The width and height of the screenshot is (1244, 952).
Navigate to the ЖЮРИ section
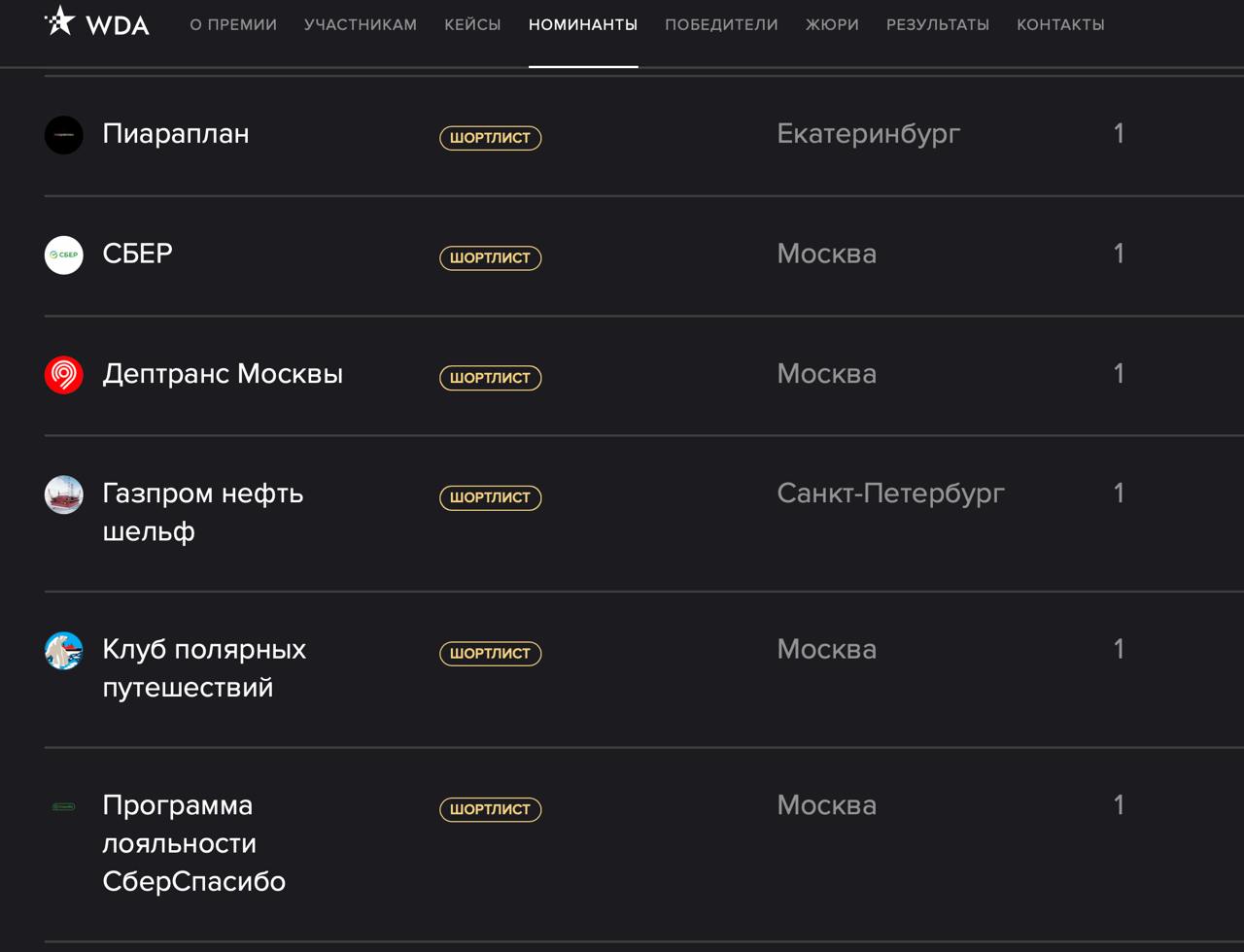(x=832, y=25)
